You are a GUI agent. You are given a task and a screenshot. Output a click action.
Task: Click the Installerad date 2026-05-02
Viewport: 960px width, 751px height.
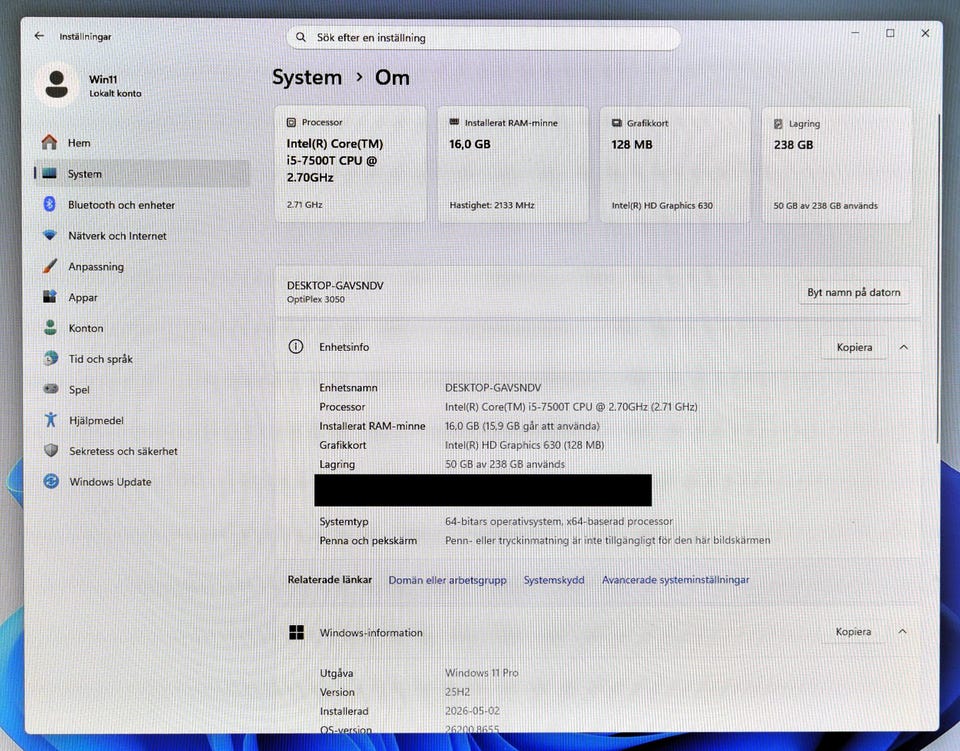(472, 711)
